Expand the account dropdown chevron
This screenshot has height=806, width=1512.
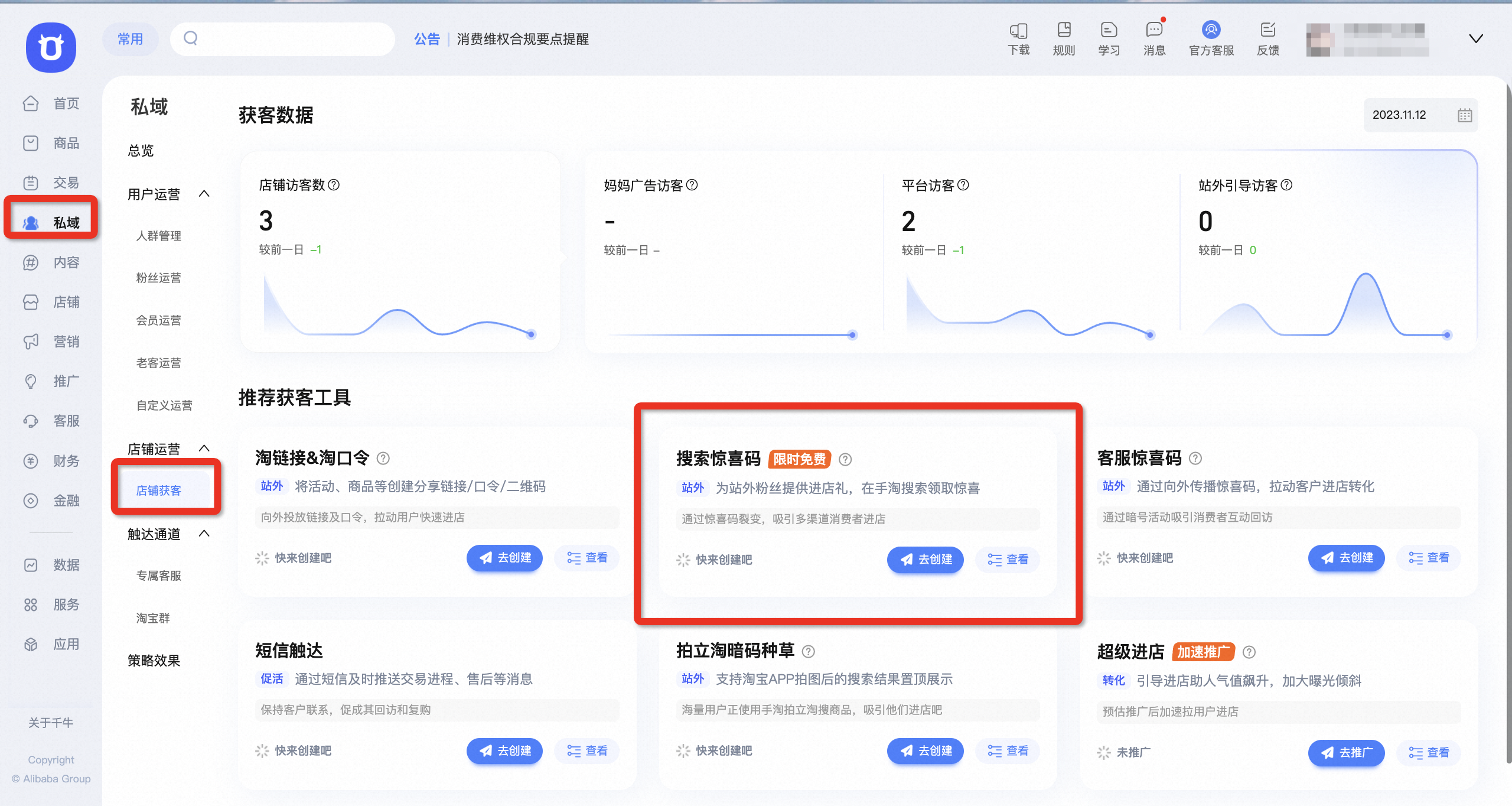click(1475, 39)
